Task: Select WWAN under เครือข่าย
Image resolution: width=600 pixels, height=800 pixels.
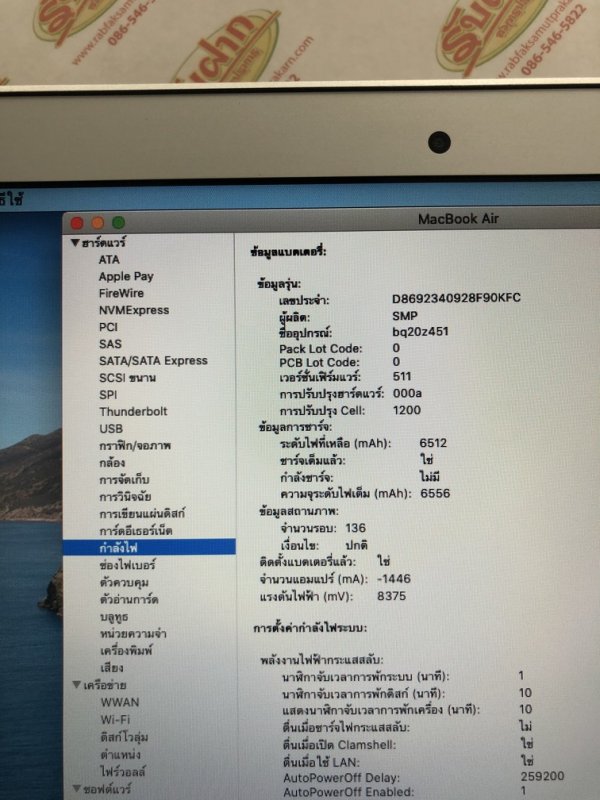Action: coord(120,703)
